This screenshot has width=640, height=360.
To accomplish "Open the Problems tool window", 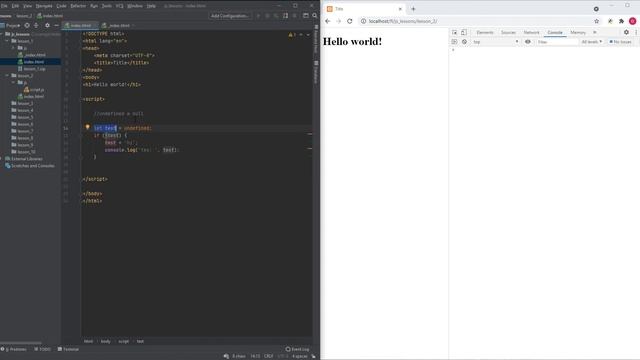I will 14,349.
